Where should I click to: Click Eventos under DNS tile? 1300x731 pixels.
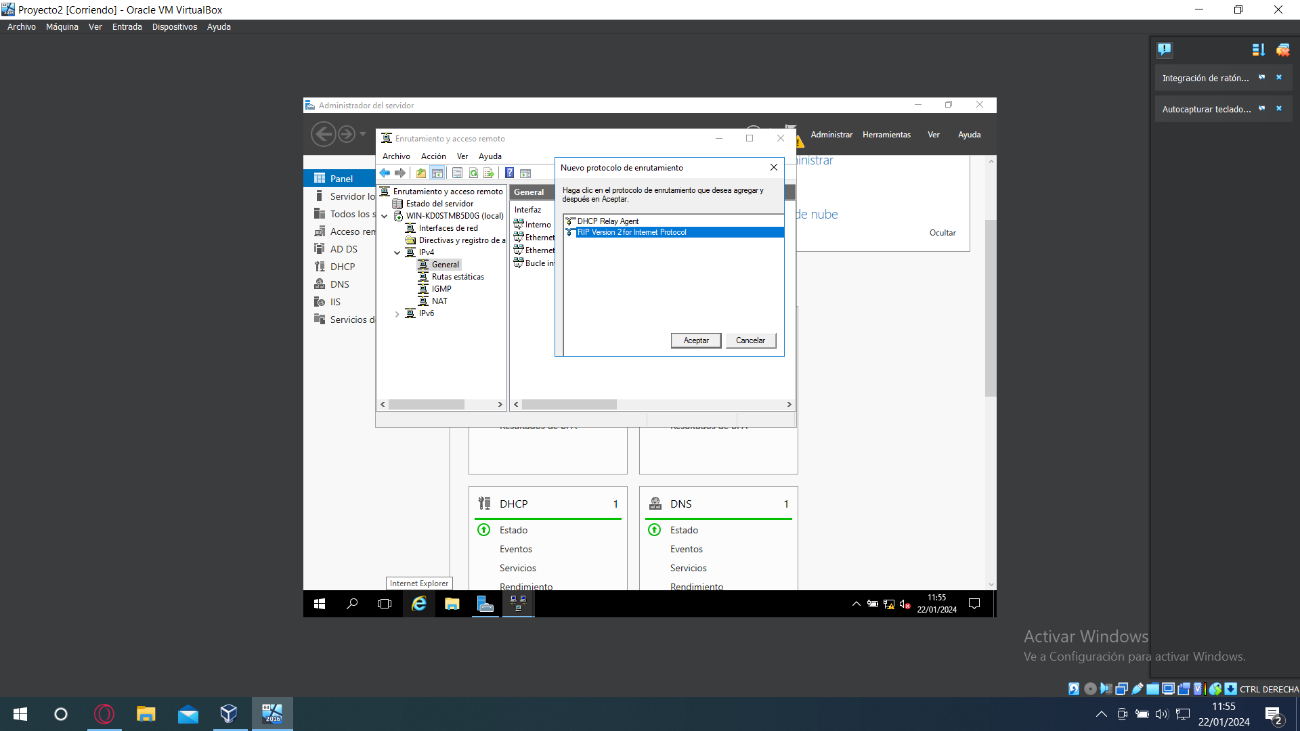(686, 549)
